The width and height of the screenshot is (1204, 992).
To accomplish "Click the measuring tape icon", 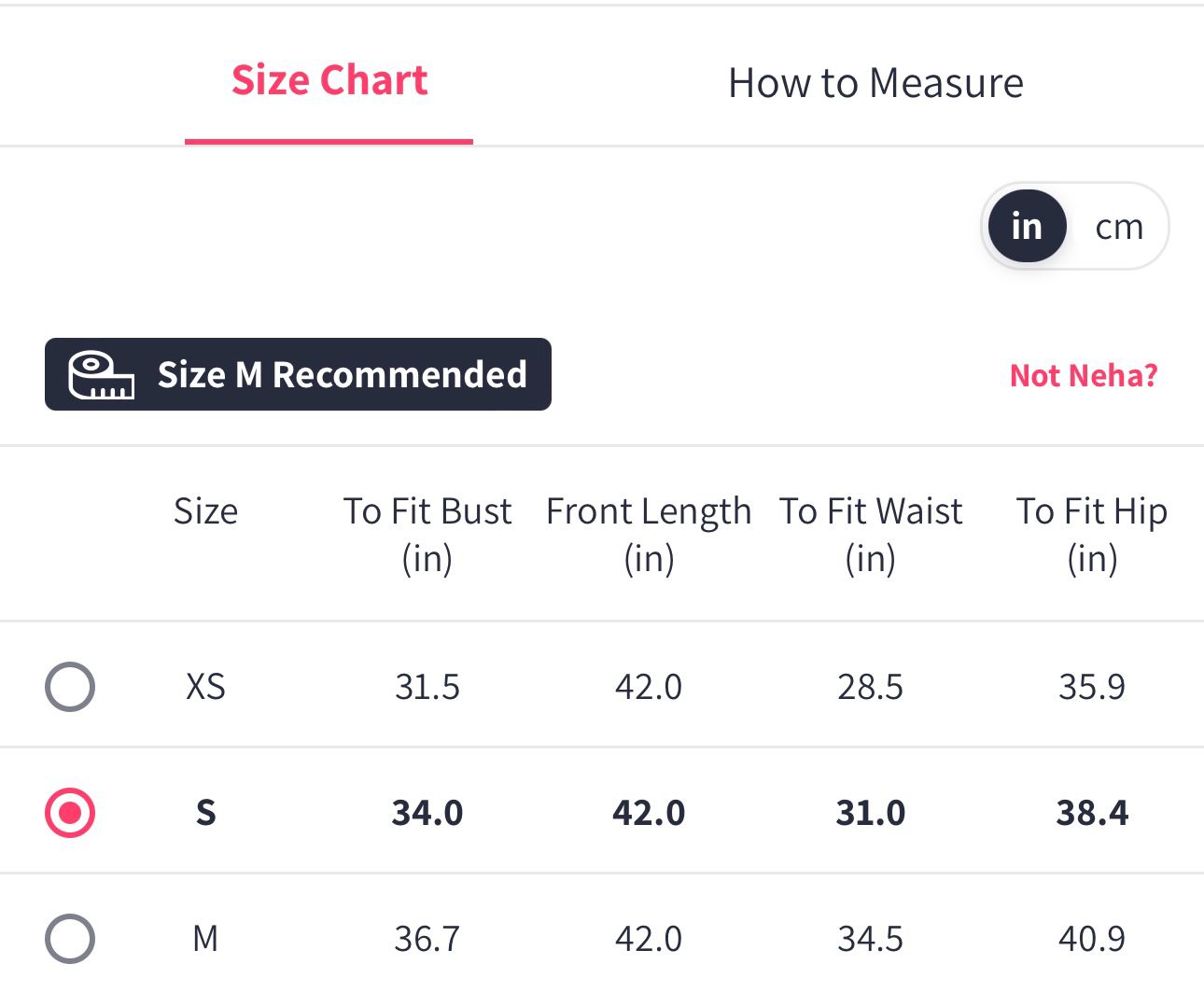I will coord(100,375).
